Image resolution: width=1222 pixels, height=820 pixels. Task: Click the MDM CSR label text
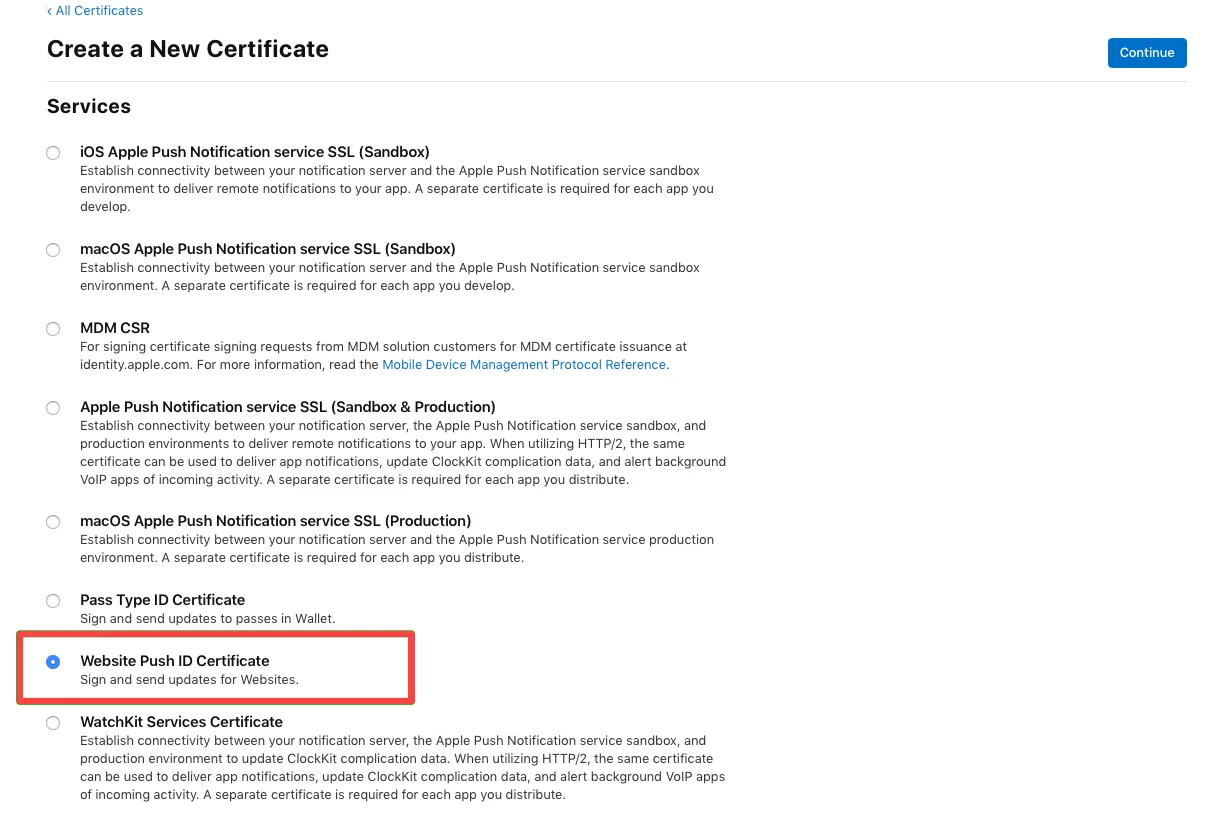click(x=114, y=328)
